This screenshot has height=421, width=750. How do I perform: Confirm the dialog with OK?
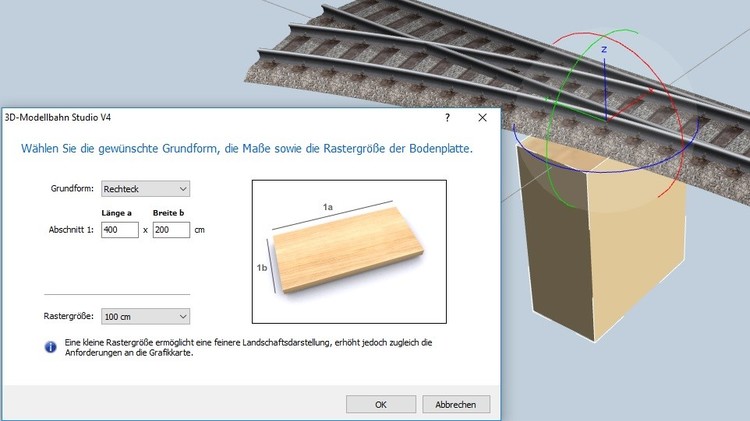pos(381,404)
